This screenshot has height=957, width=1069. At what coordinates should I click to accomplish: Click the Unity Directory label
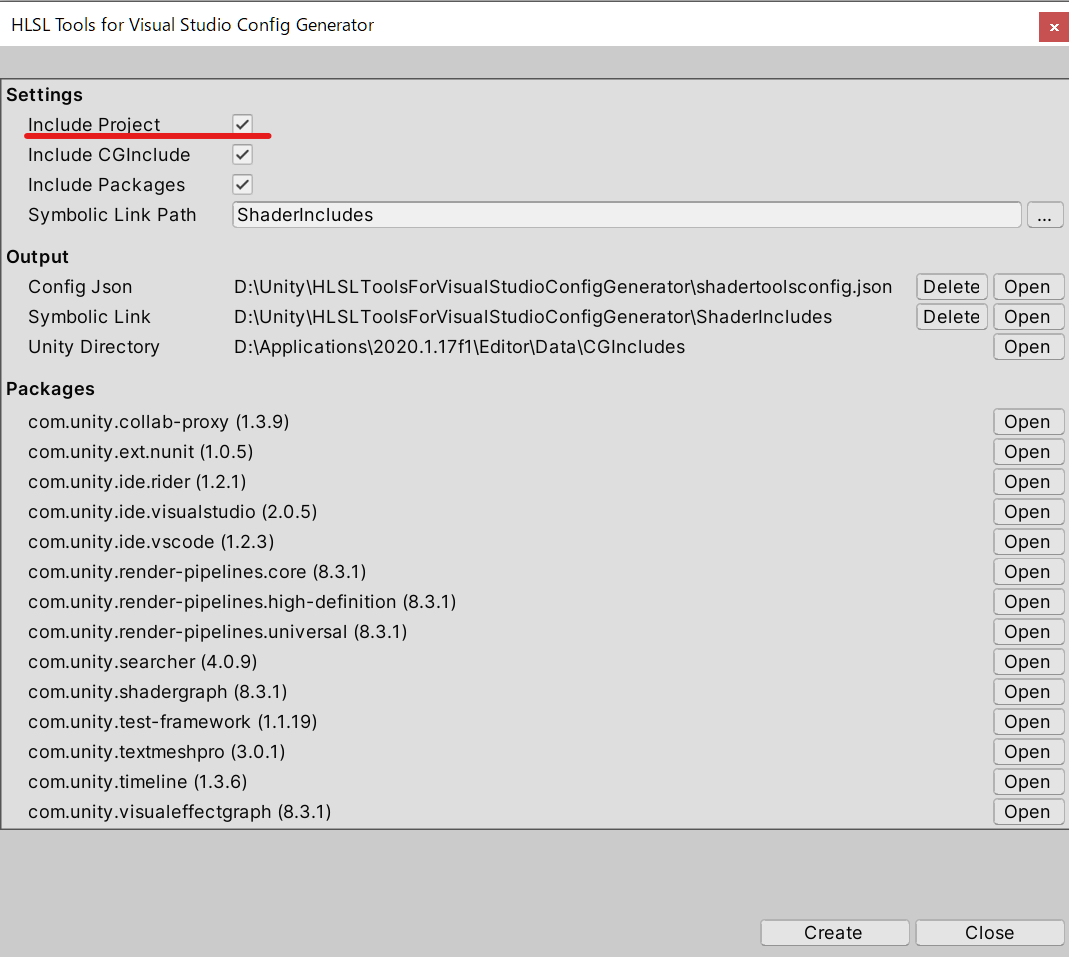tap(93, 347)
